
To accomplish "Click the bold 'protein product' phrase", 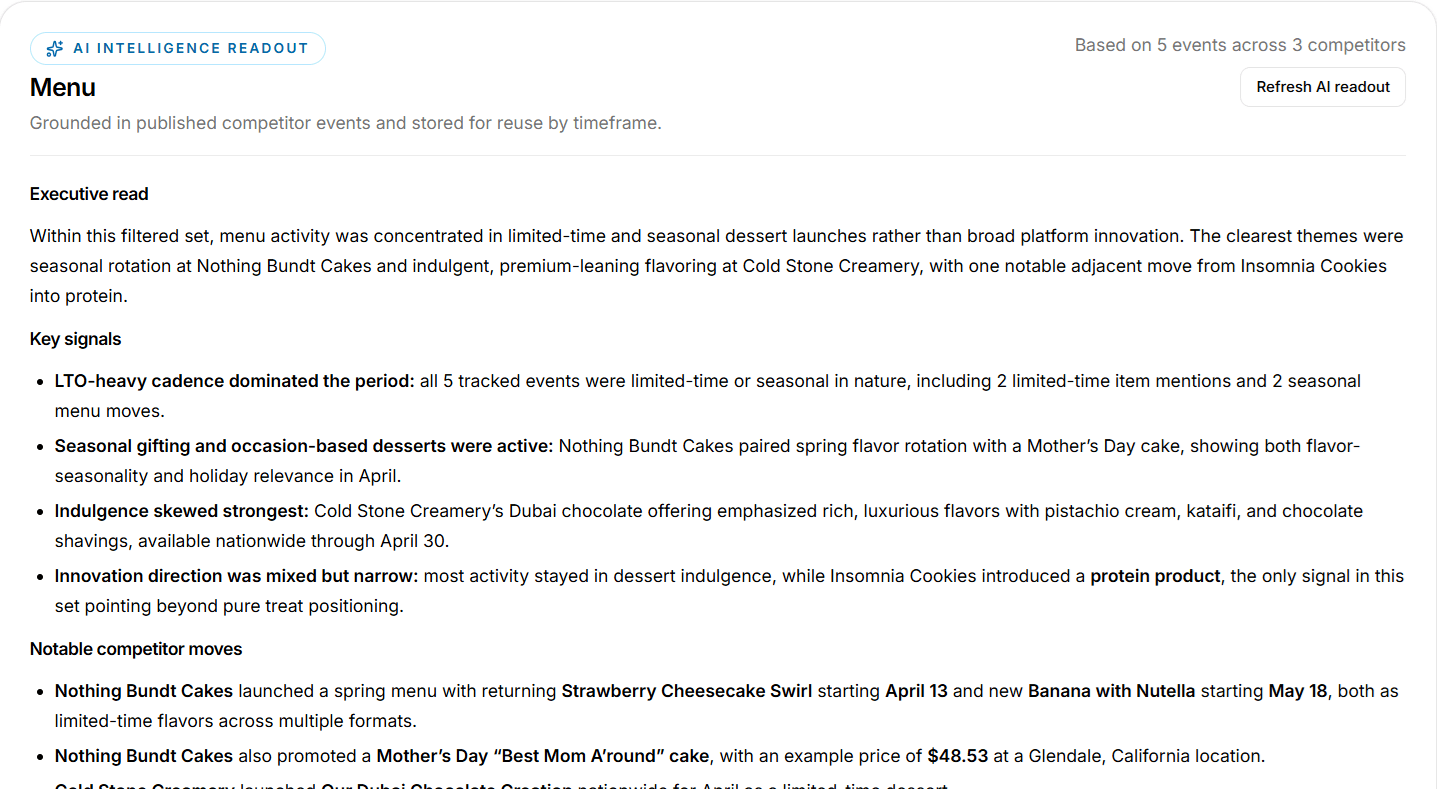I will pos(1155,576).
